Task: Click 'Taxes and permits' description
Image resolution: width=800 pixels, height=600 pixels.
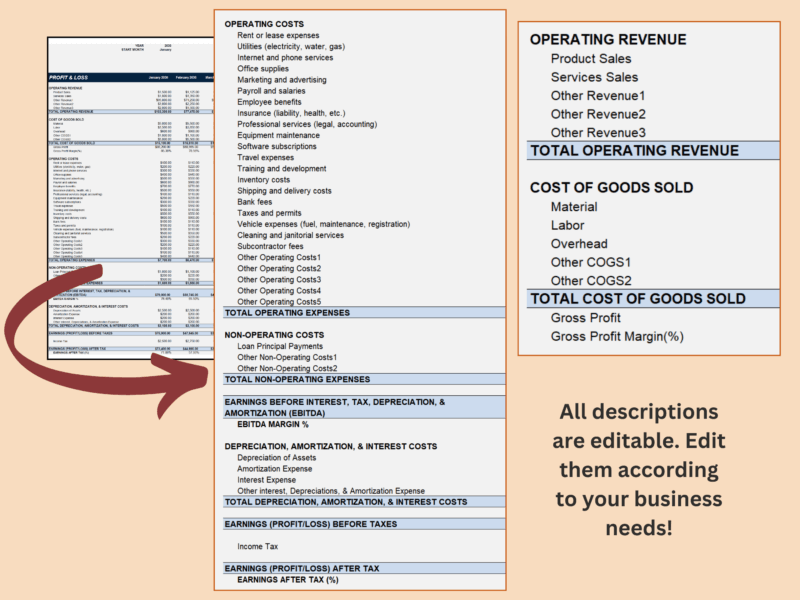Action: 269,213
